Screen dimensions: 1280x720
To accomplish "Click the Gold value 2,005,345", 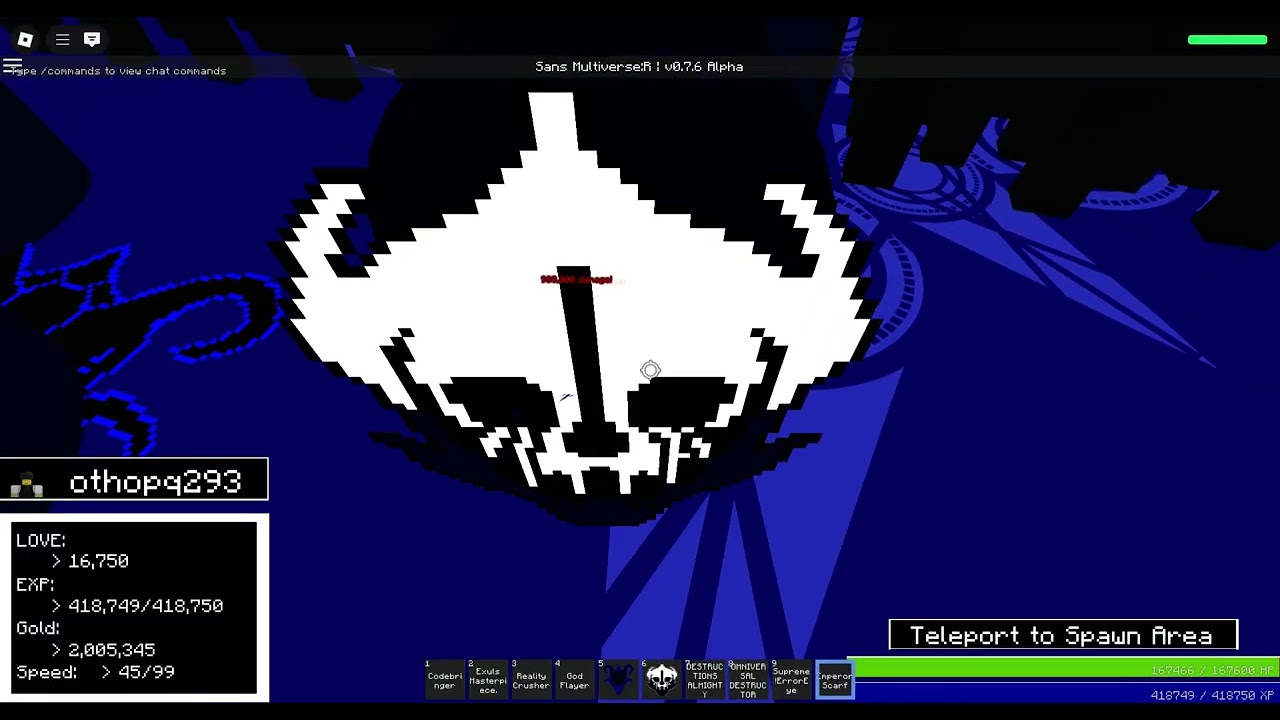I will (111, 650).
